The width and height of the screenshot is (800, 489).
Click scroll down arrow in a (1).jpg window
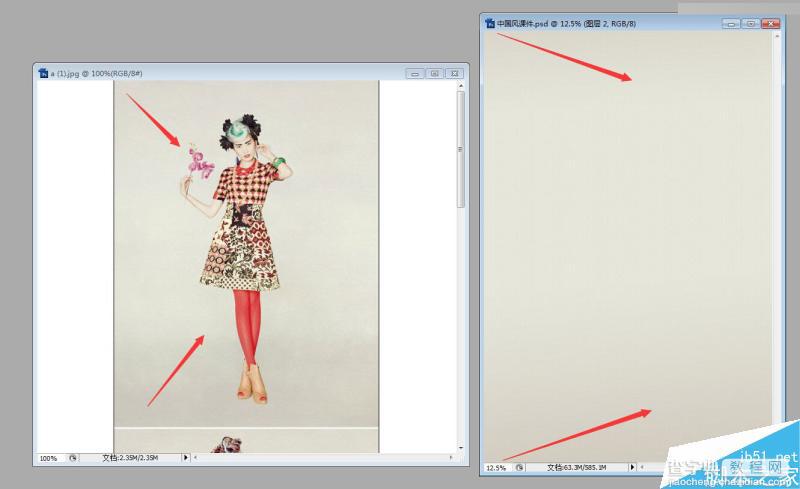click(461, 448)
